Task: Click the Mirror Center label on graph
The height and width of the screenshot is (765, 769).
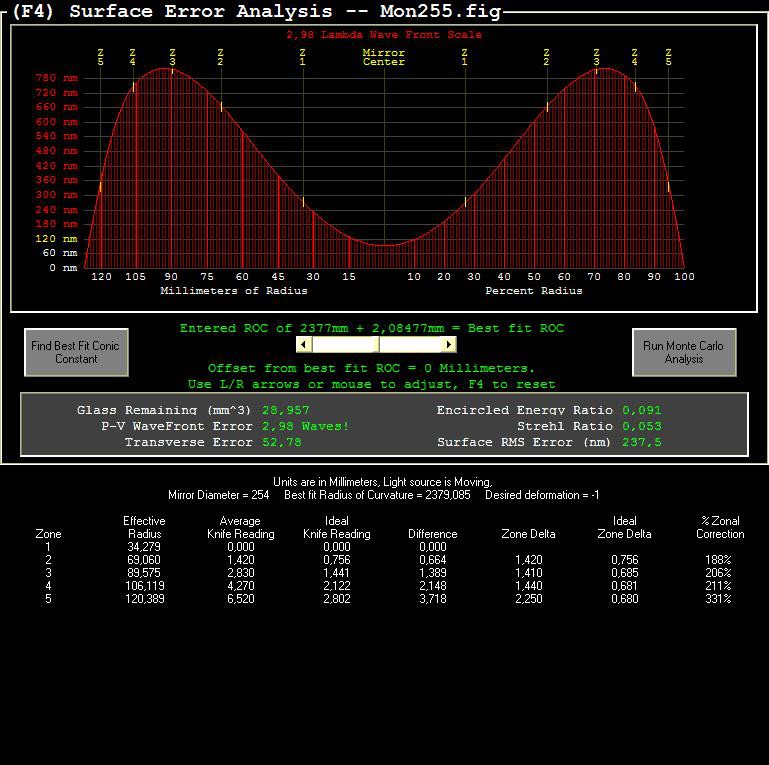Action: click(x=384, y=57)
